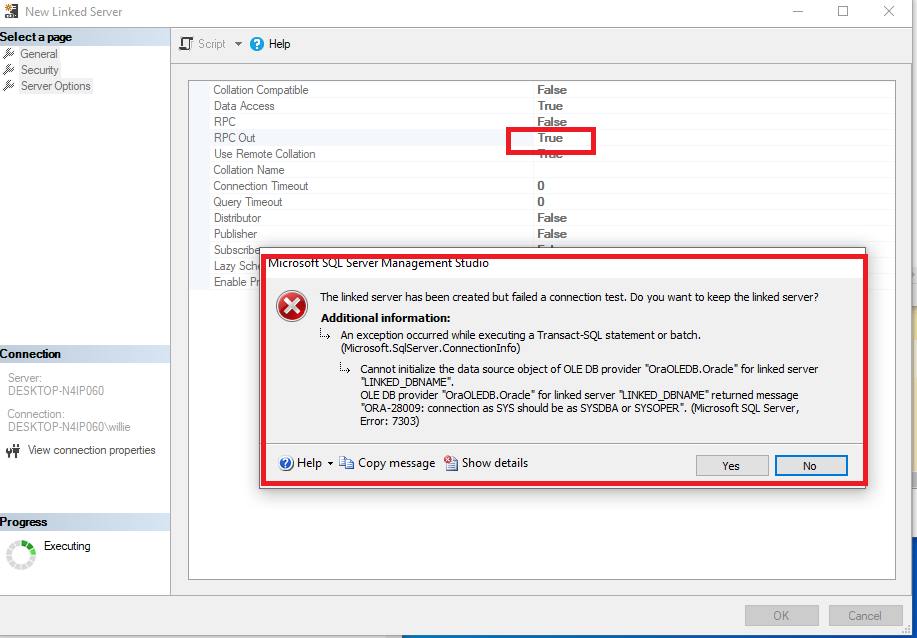Select the Use Remote Collation property label
This screenshot has width=917, height=638.
point(264,154)
